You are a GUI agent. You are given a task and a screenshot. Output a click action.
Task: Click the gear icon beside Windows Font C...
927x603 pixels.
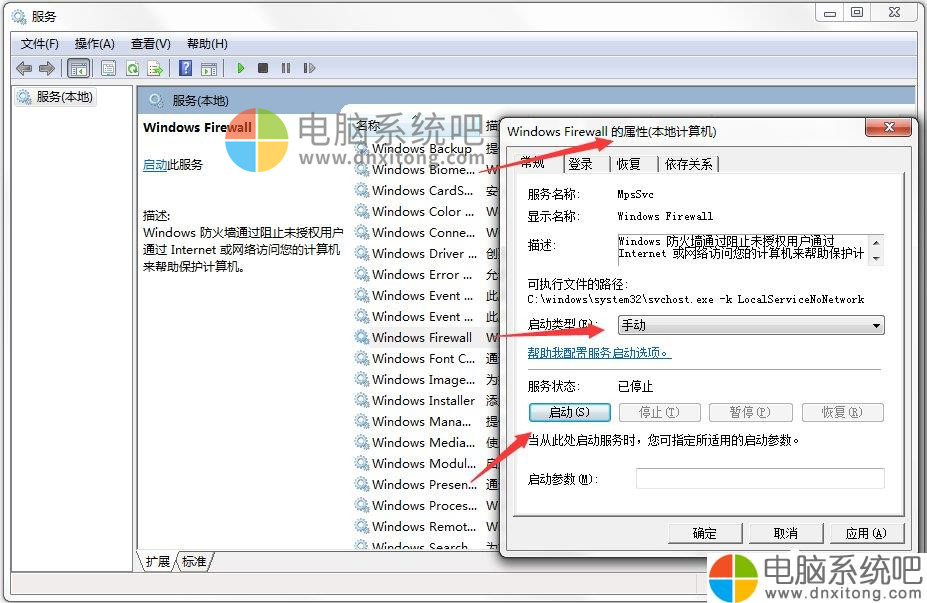click(361, 358)
